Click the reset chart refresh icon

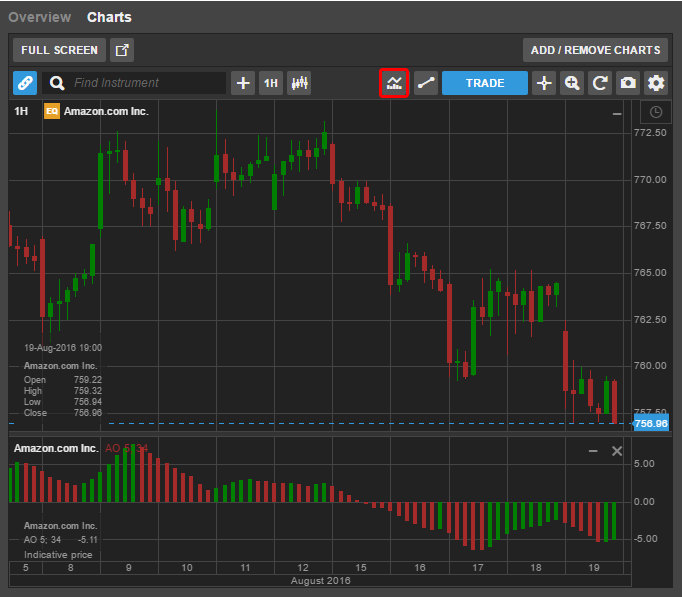pyautogui.click(x=600, y=83)
